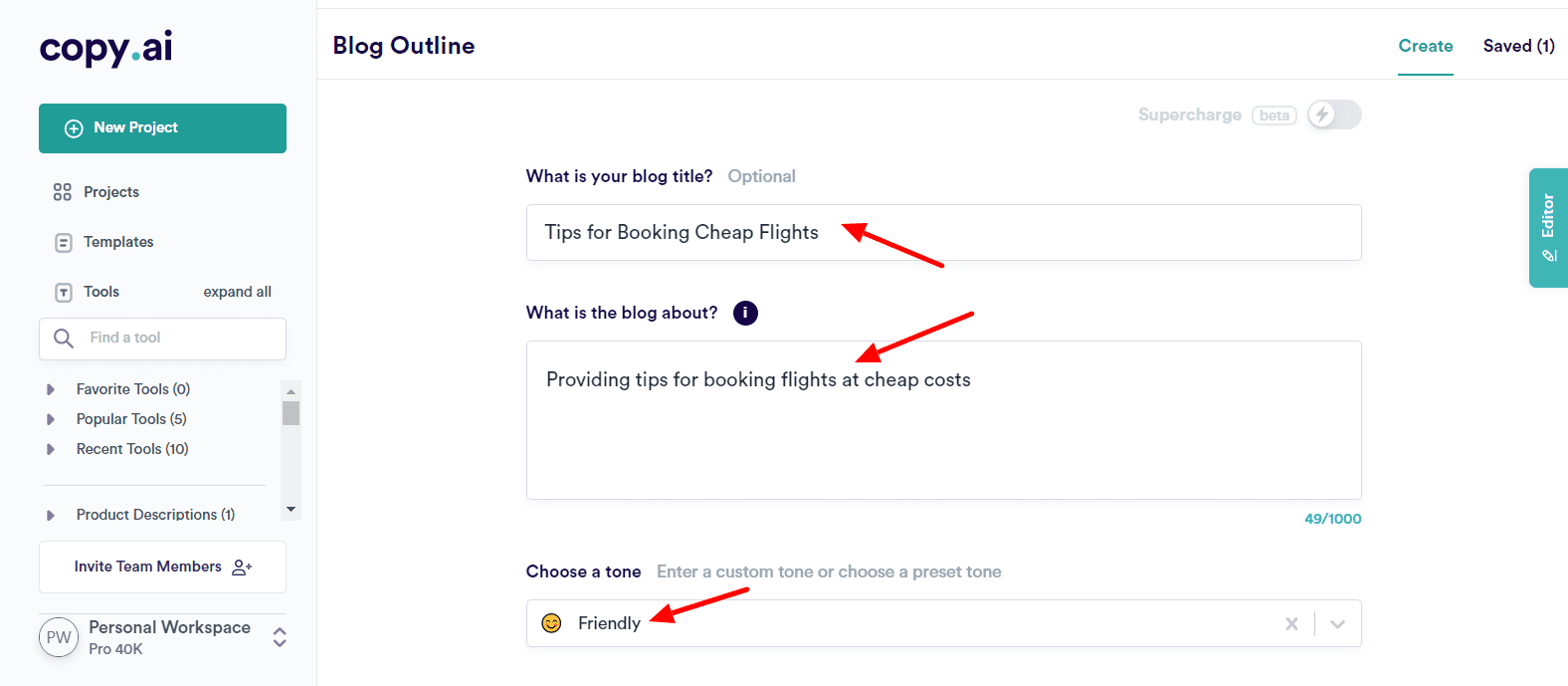Click expand all link
Image resolution: width=1568 pixels, height=686 pixels.
(x=237, y=292)
